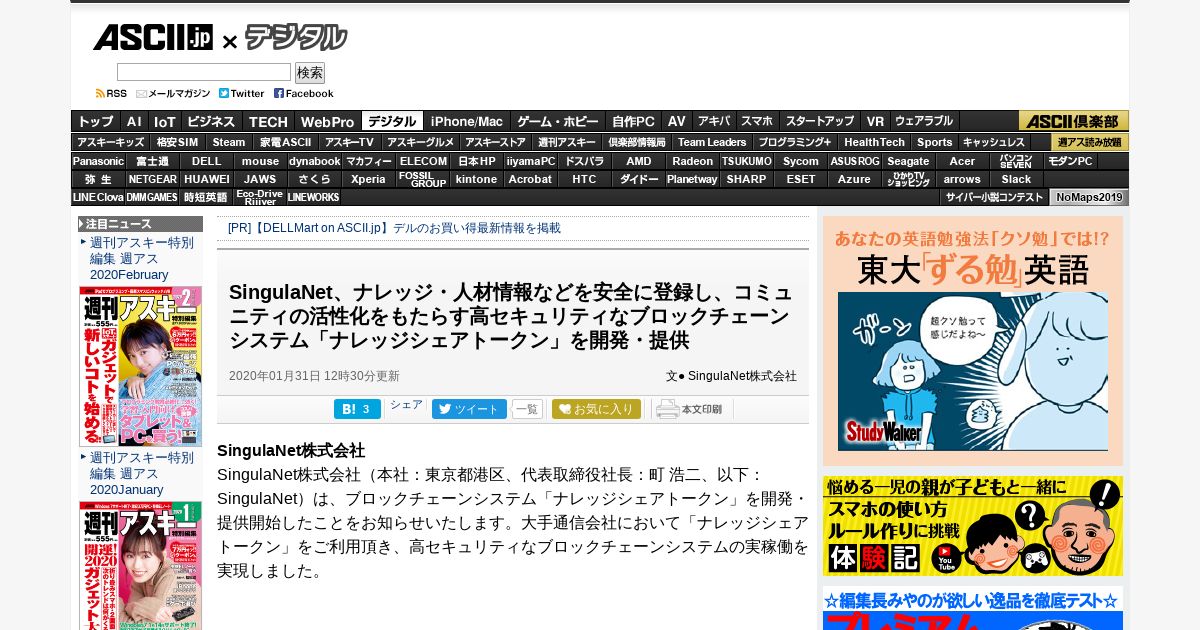Open the Xperia brand button
Viewport: 1200px width, 630px height.
(369, 179)
